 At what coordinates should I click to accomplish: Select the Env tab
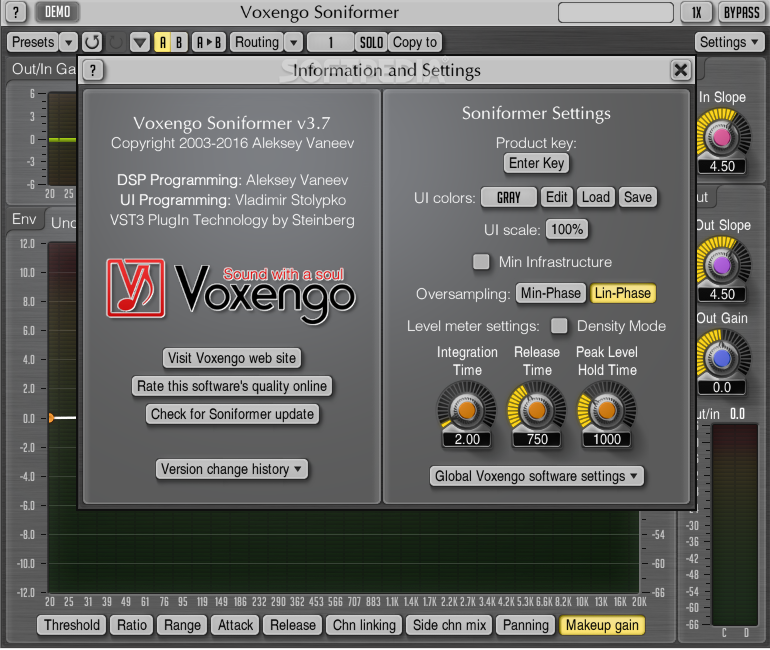[x=25, y=219]
